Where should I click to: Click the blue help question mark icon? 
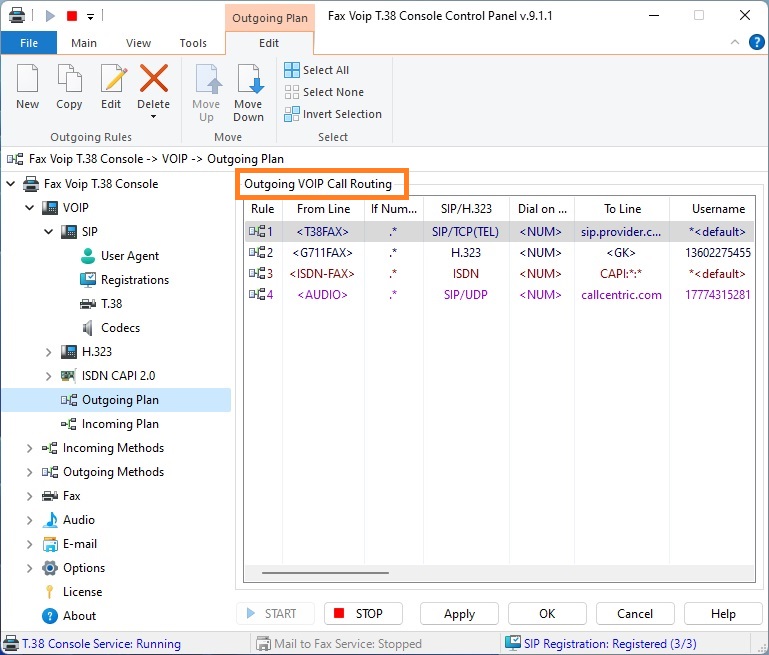click(x=757, y=42)
